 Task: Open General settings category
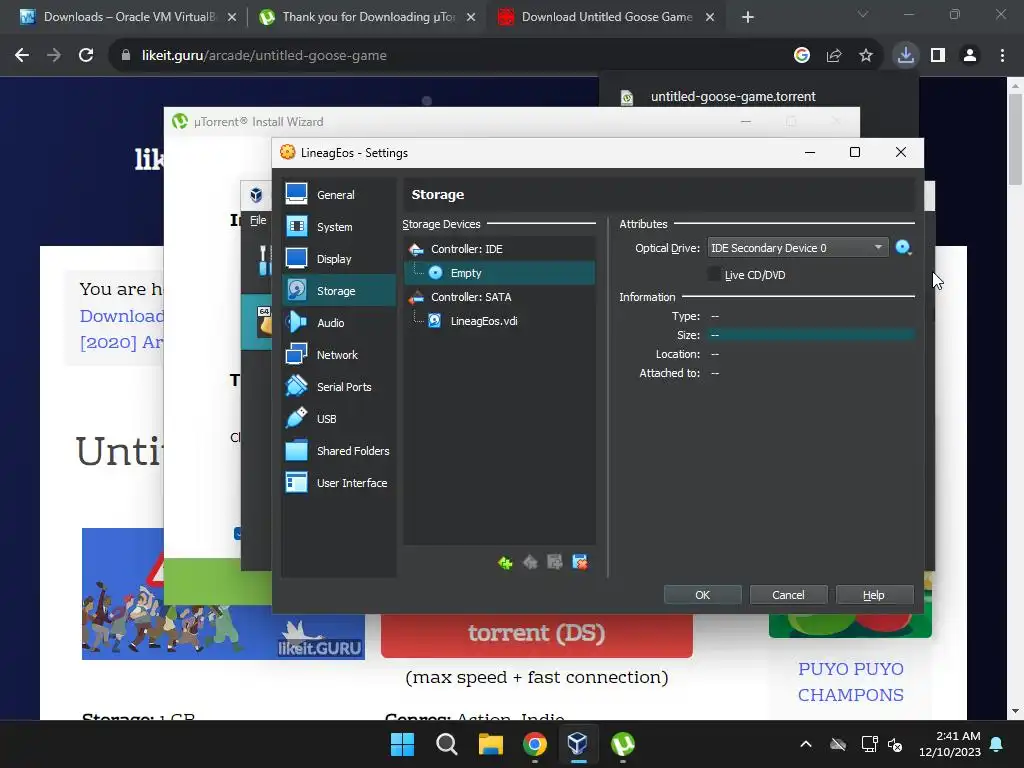pyautogui.click(x=338, y=195)
